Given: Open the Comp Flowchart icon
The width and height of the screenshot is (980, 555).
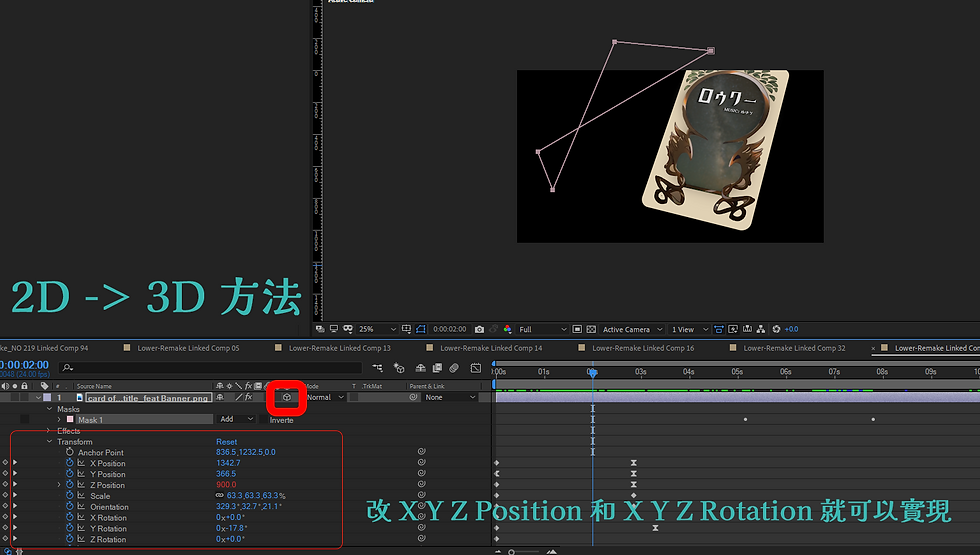Looking at the screenshot, I should (761, 329).
